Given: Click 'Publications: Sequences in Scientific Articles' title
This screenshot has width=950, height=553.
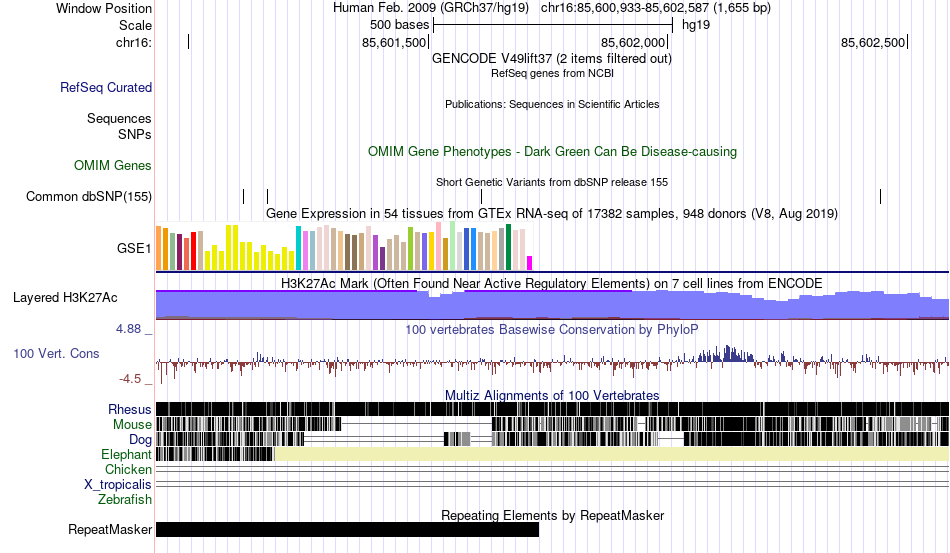Looking at the screenshot, I should point(552,104).
